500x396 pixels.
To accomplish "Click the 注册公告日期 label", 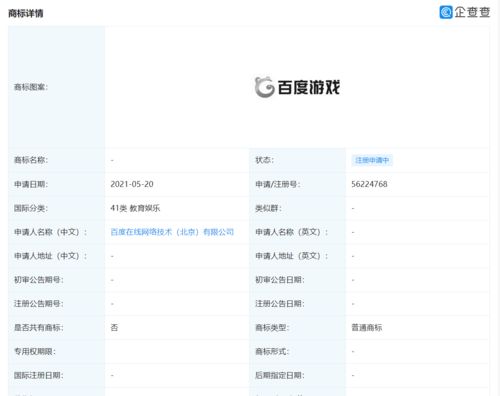I will tap(280, 304).
